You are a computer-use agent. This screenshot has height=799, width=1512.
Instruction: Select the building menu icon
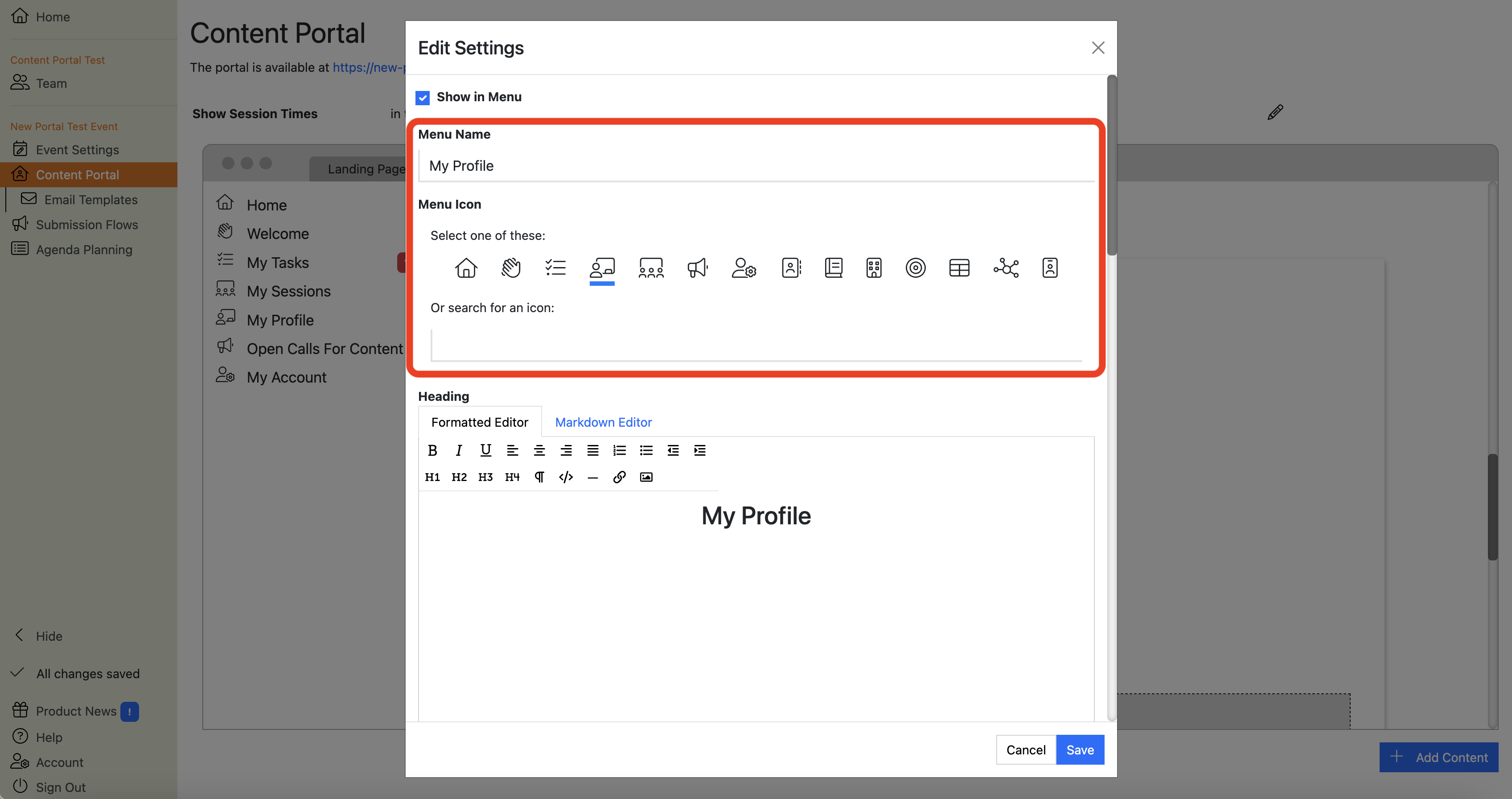click(x=874, y=268)
